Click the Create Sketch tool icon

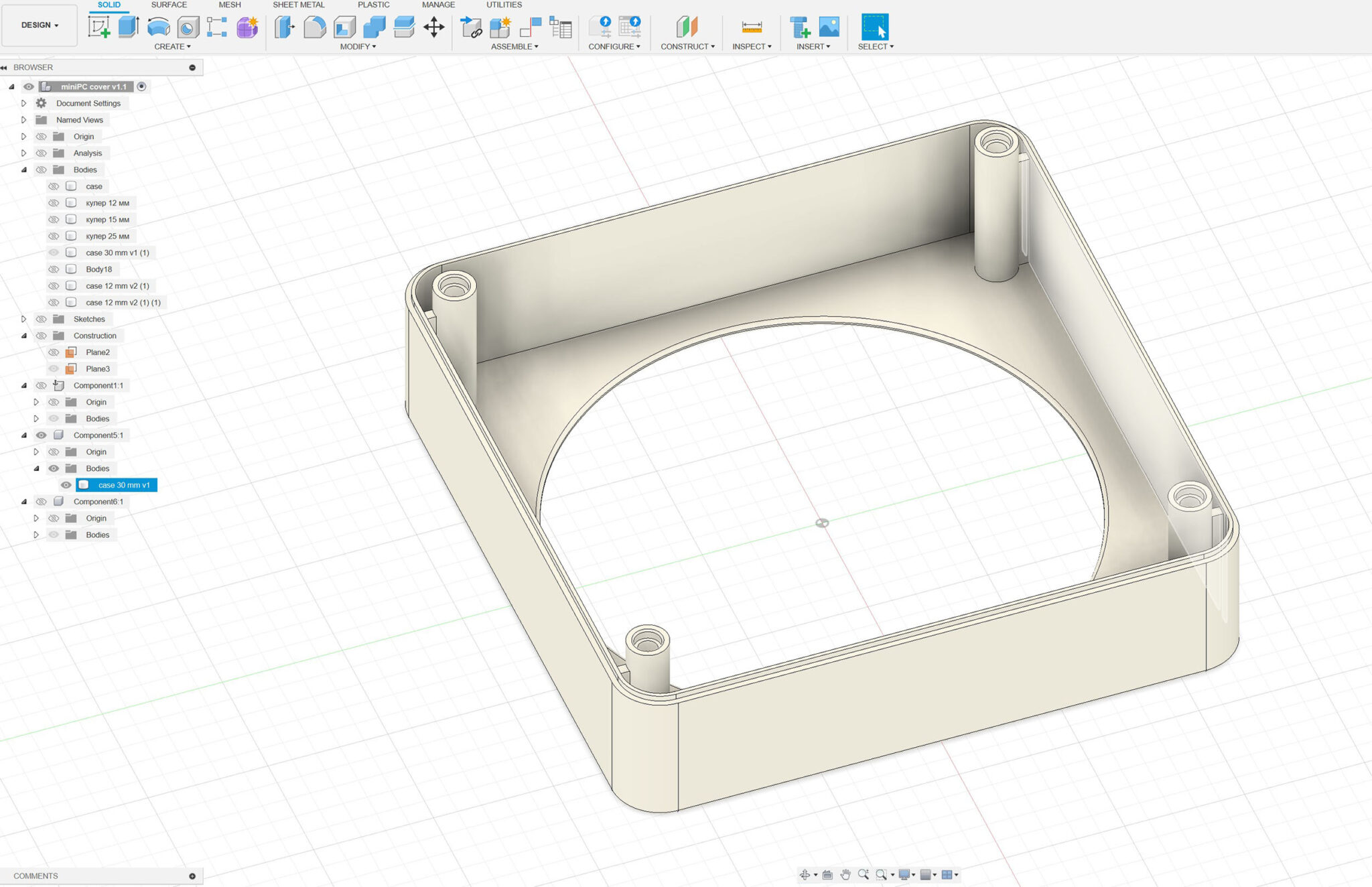pos(99,27)
